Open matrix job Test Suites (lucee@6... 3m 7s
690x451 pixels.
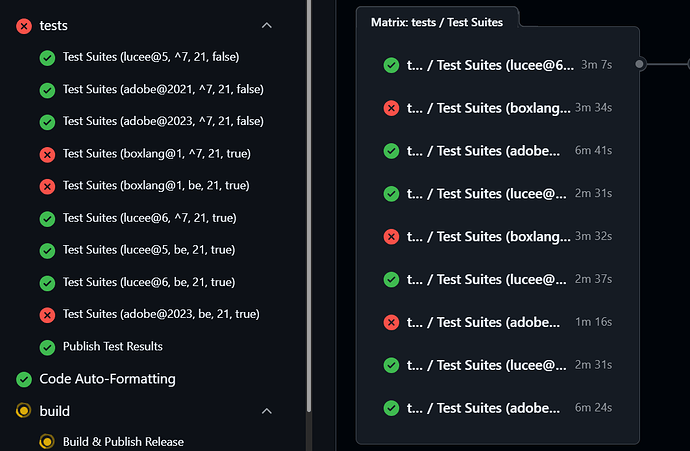pyautogui.click(x=498, y=65)
